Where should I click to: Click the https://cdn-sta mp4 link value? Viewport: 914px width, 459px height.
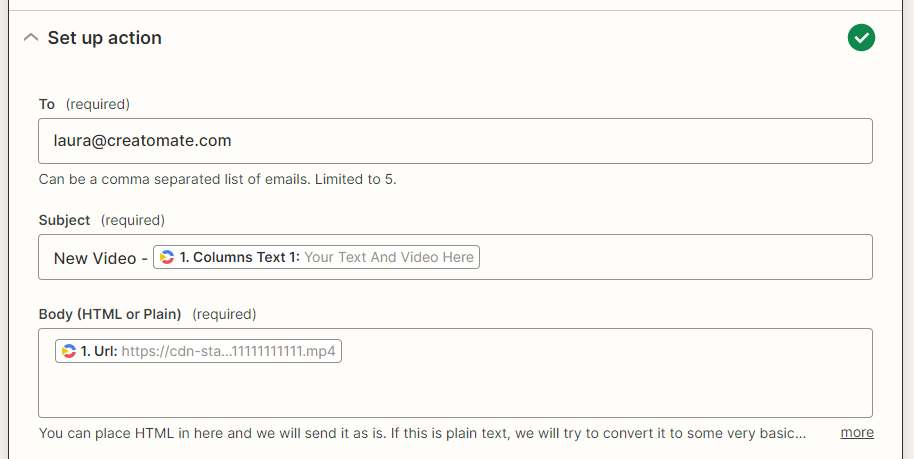228,351
